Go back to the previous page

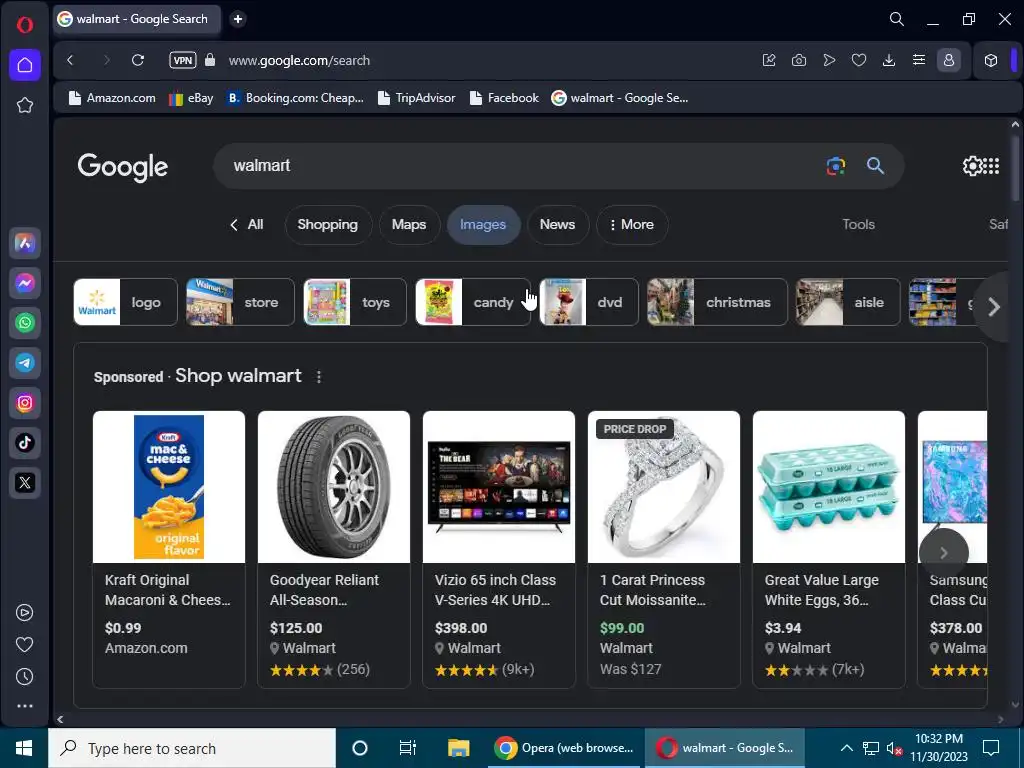(71, 60)
